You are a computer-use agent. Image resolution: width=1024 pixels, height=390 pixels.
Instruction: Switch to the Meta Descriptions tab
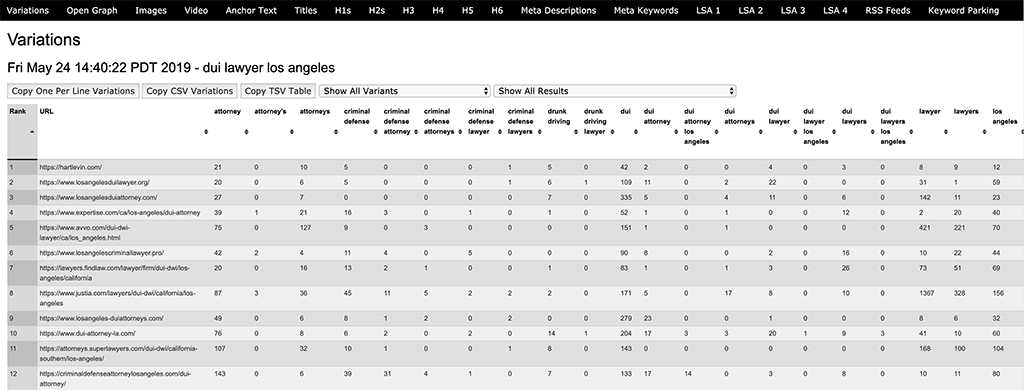[558, 10]
